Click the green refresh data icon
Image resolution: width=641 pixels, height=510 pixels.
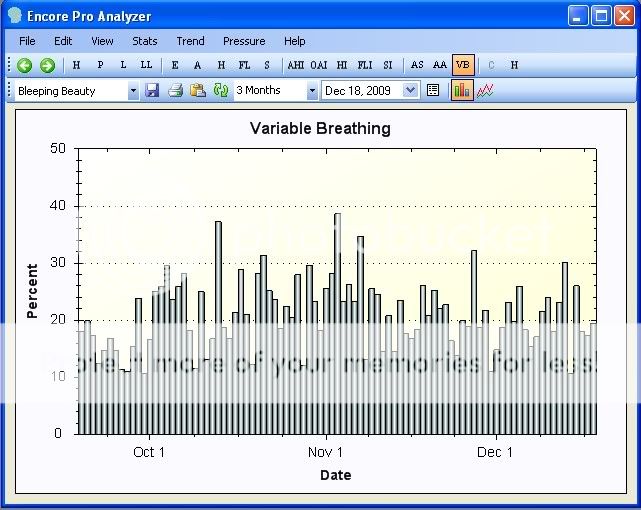221,90
